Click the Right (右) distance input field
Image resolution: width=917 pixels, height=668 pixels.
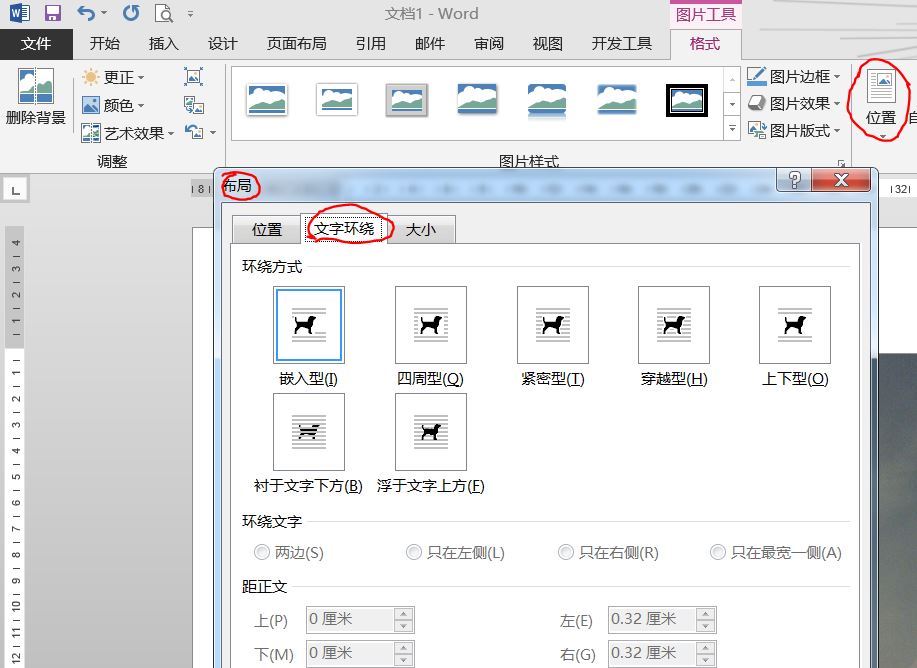coord(652,653)
